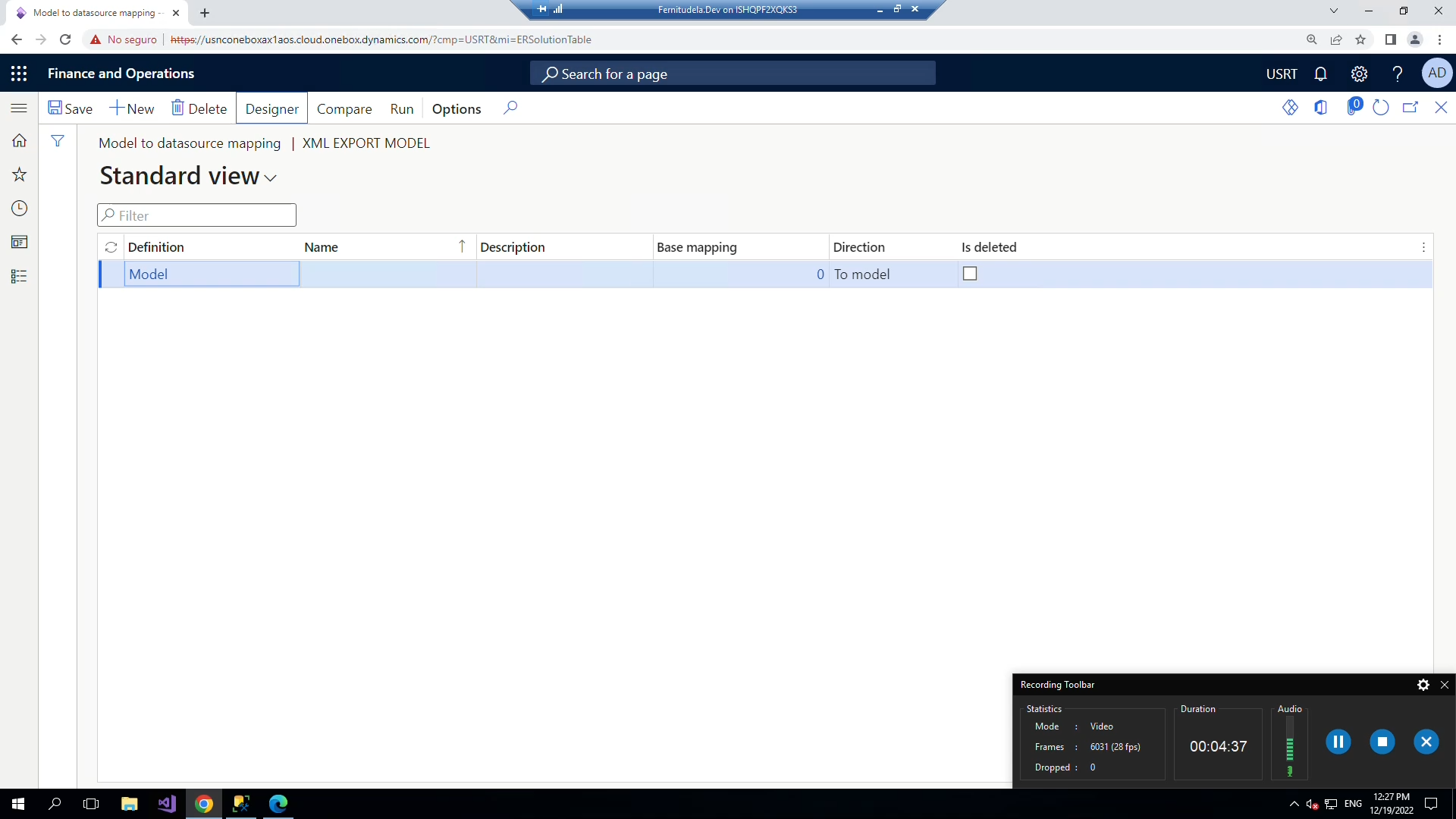Open the notification bell
The width and height of the screenshot is (1456, 819).
(1321, 73)
